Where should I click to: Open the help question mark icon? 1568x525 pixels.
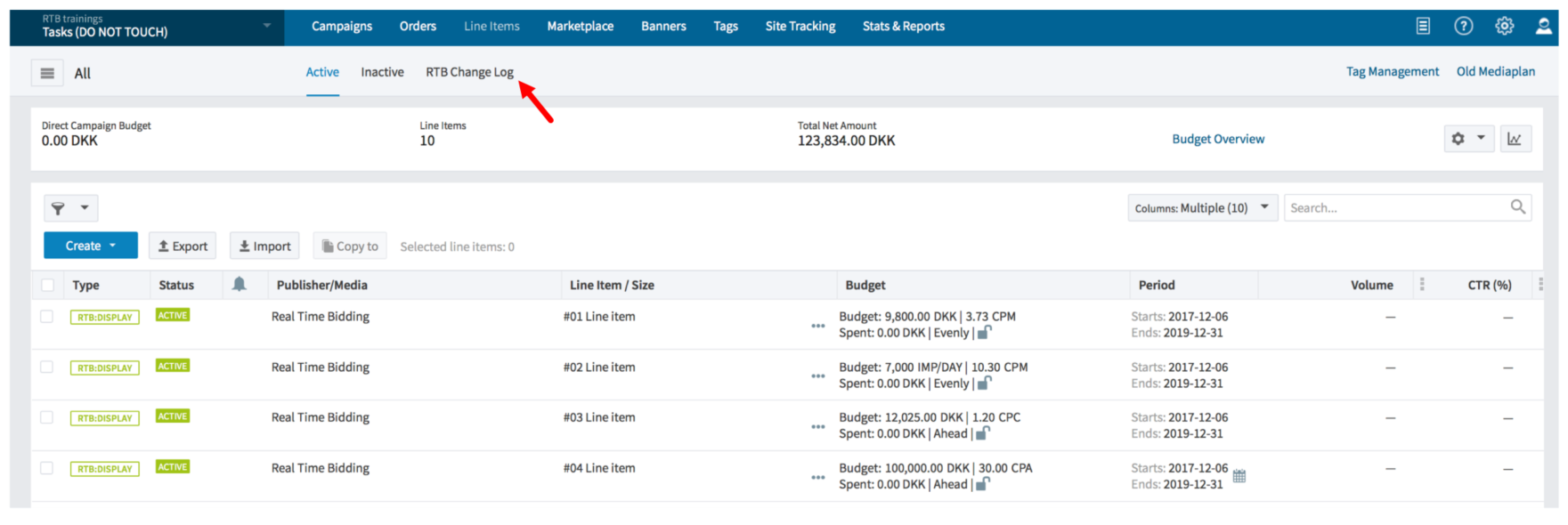1463,26
